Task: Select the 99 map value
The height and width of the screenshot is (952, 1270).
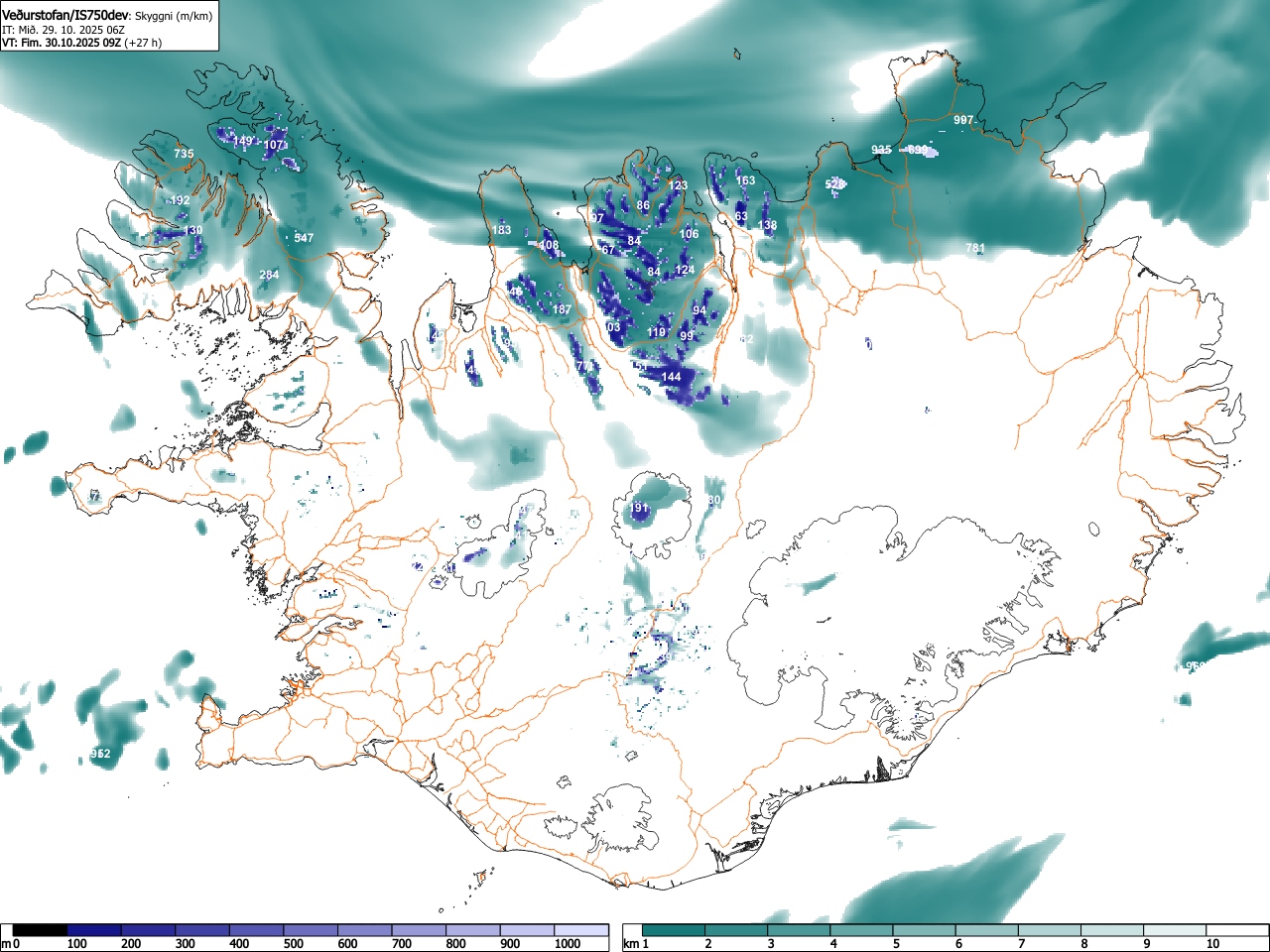Action: coord(687,336)
